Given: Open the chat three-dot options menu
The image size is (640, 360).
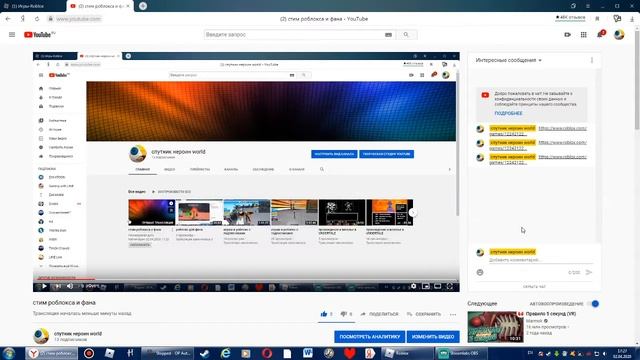Looking at the screenshot, I should click(592, 60).
